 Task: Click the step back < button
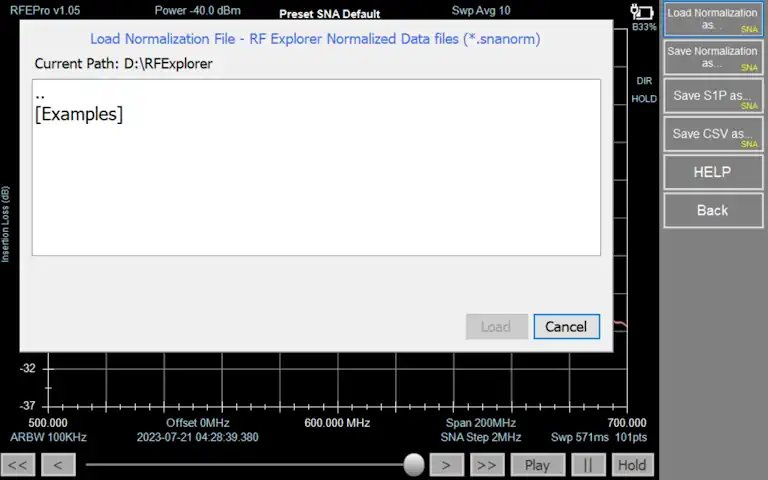pyautogui.click(x=59, y=465)
